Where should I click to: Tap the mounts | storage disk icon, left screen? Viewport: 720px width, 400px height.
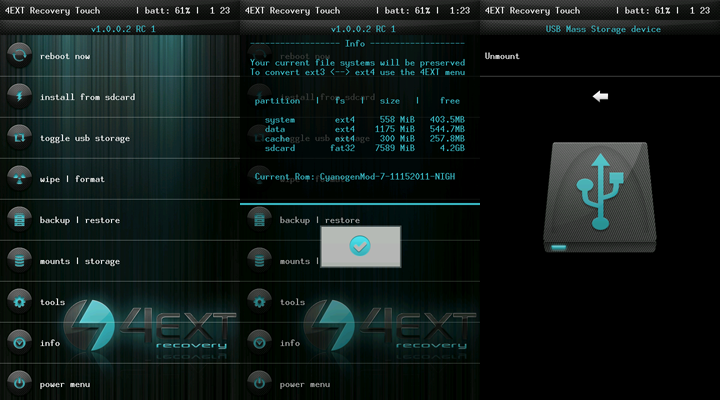(19, 260)
